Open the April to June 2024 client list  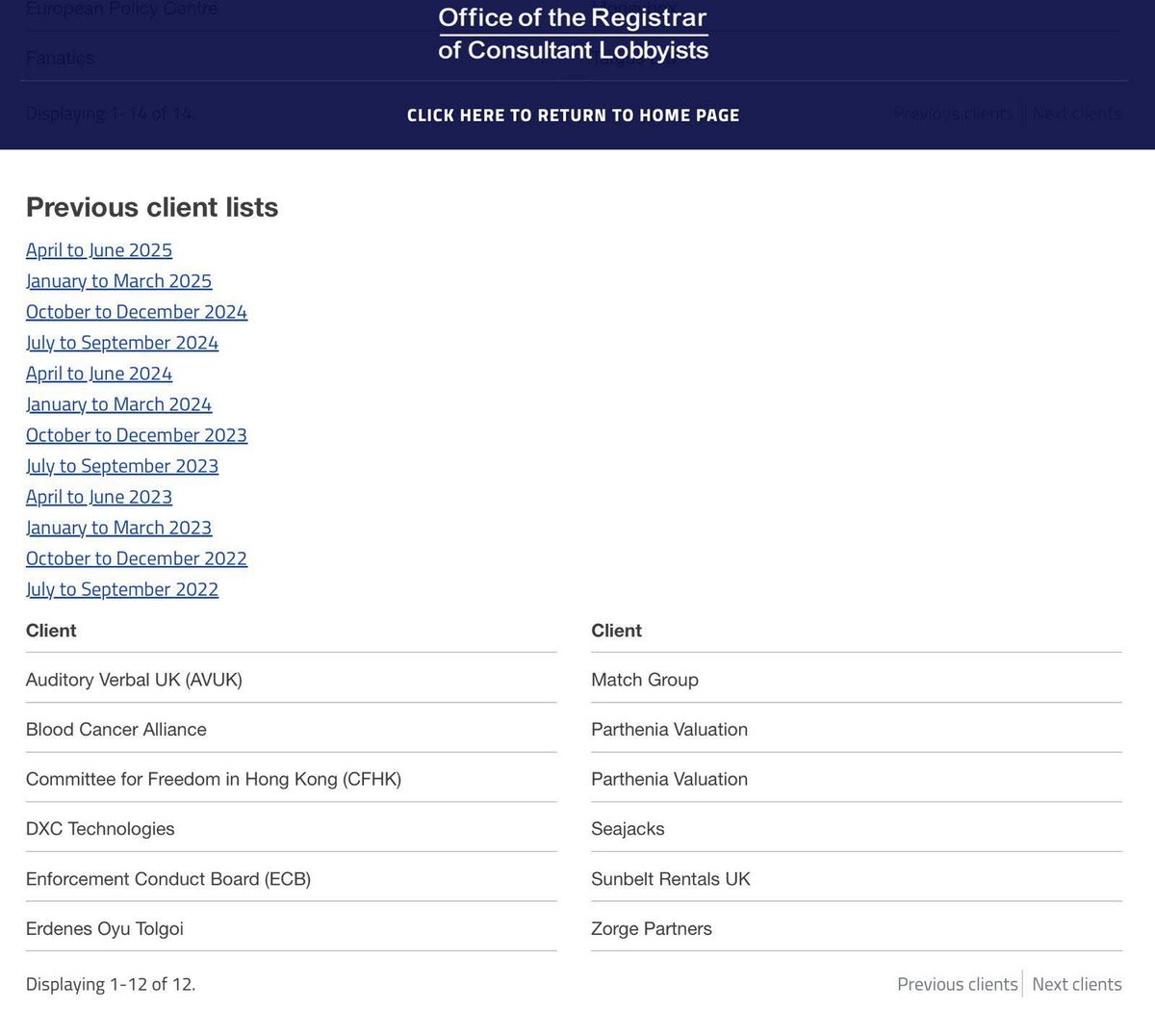[x=99, y=374]
